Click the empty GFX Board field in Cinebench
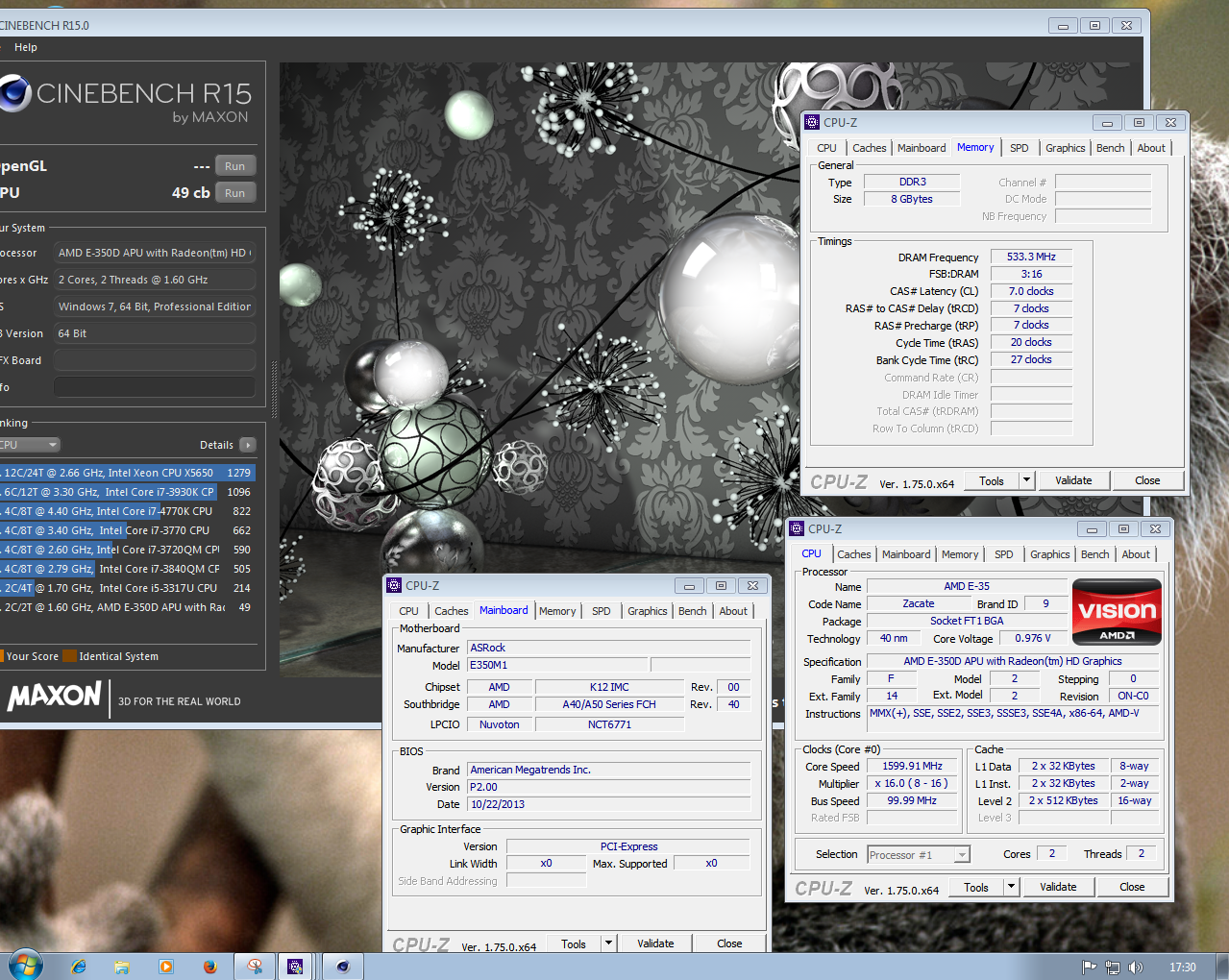The height and width of the screenshot is (980, 1229). pos(155,360)
